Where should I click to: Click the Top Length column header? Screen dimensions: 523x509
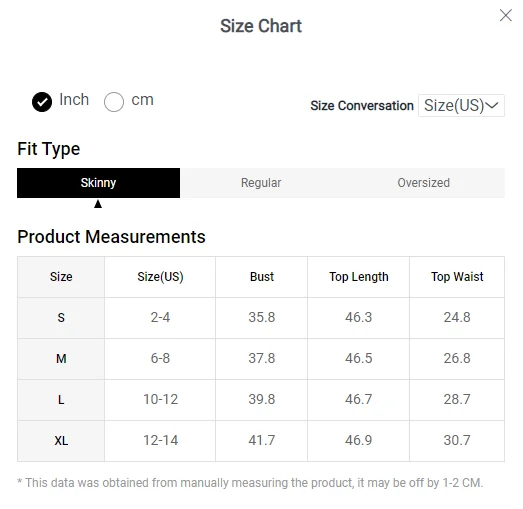[359, 277]
